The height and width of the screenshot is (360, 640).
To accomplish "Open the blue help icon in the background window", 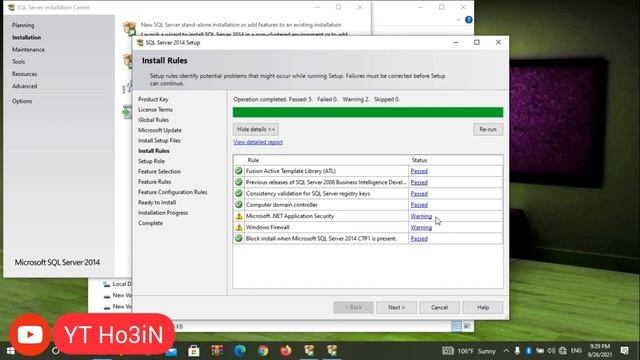I will point(469,20).
